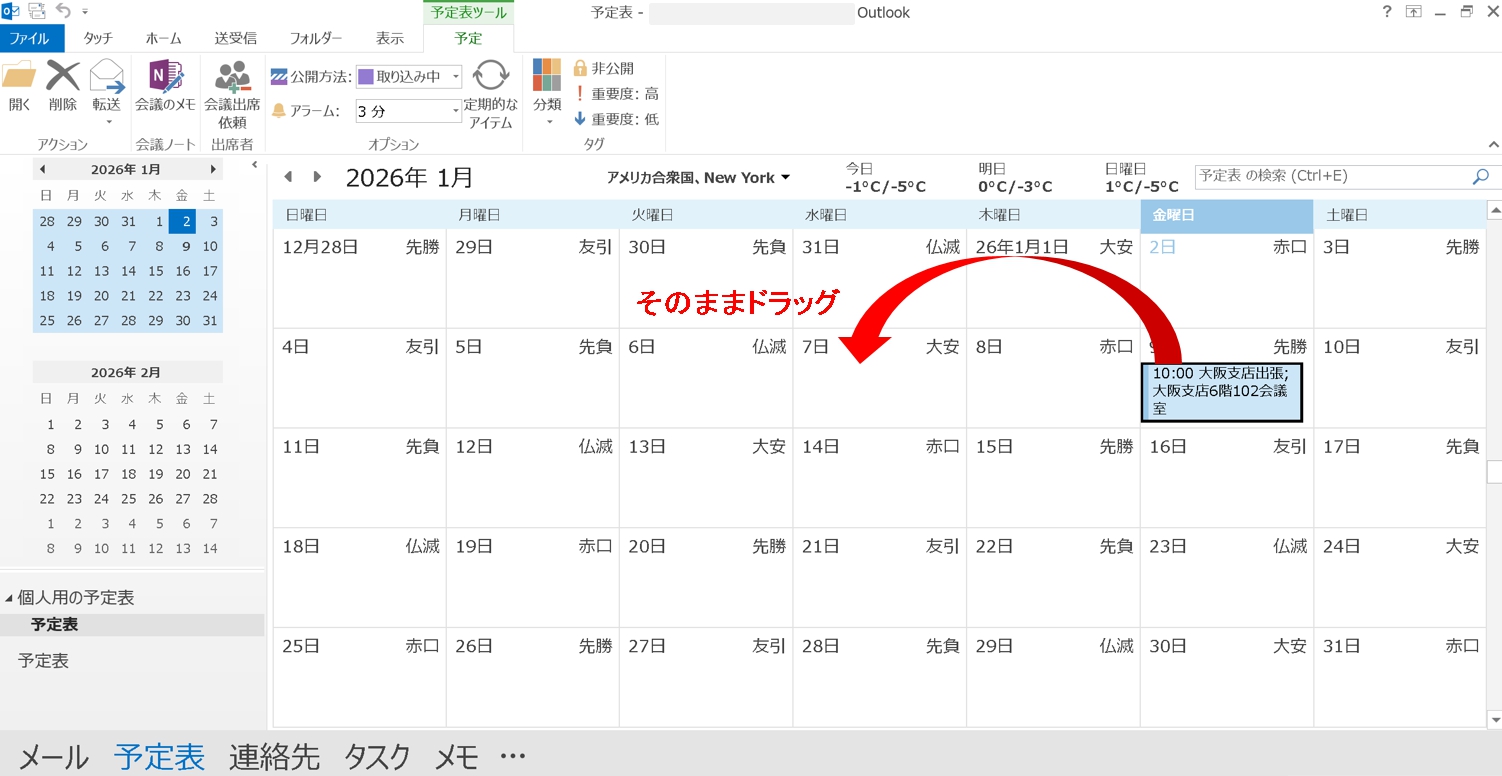1502x776 pixels.
Task: Click the search magnifier icon
Action: coord(1480,177)
